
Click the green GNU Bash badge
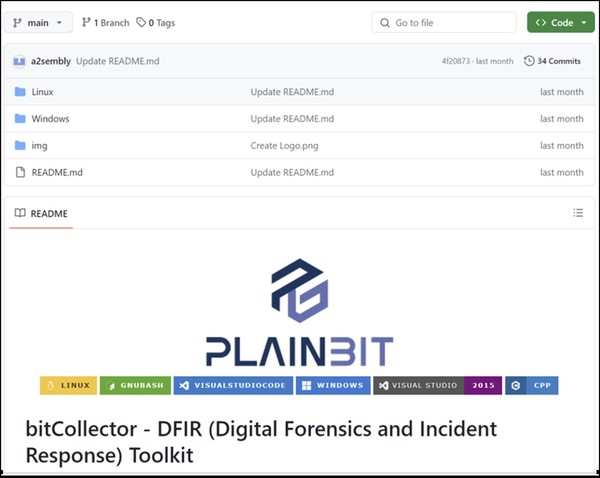click(135, 385)
